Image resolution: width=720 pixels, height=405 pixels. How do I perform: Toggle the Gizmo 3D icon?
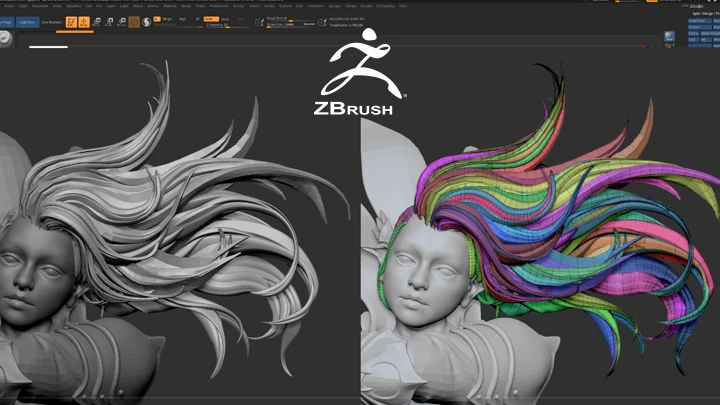134,22
